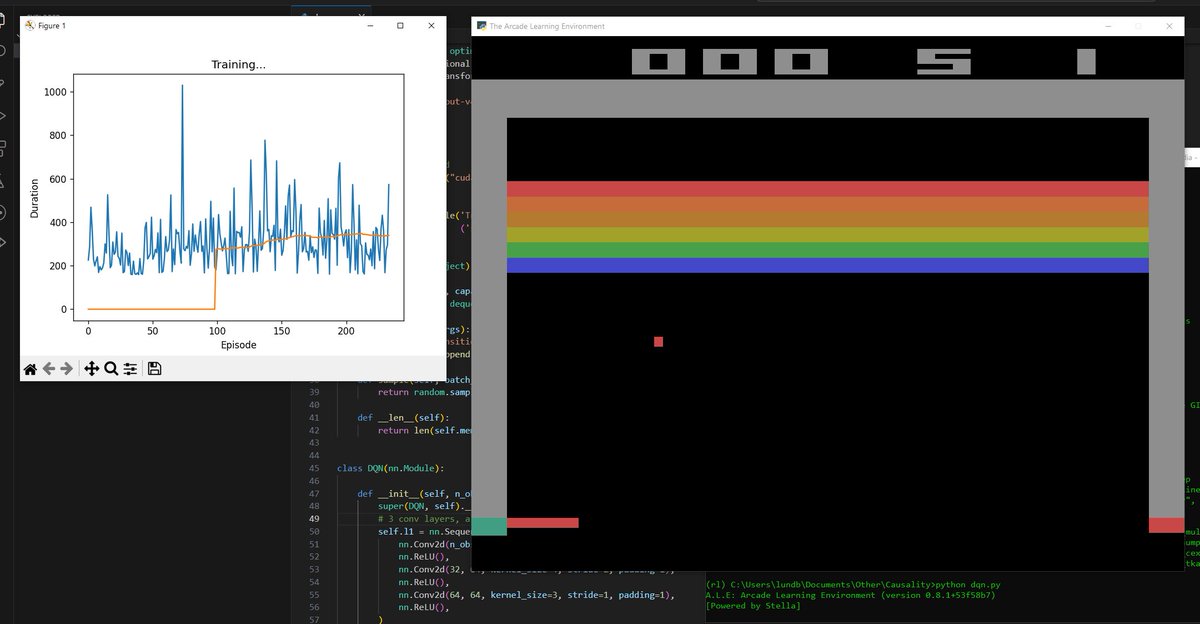Viewport: 1200px width, 624px height.
Task: Maximize the Arcade Learning Environment window
Action: click(1138, 26)
